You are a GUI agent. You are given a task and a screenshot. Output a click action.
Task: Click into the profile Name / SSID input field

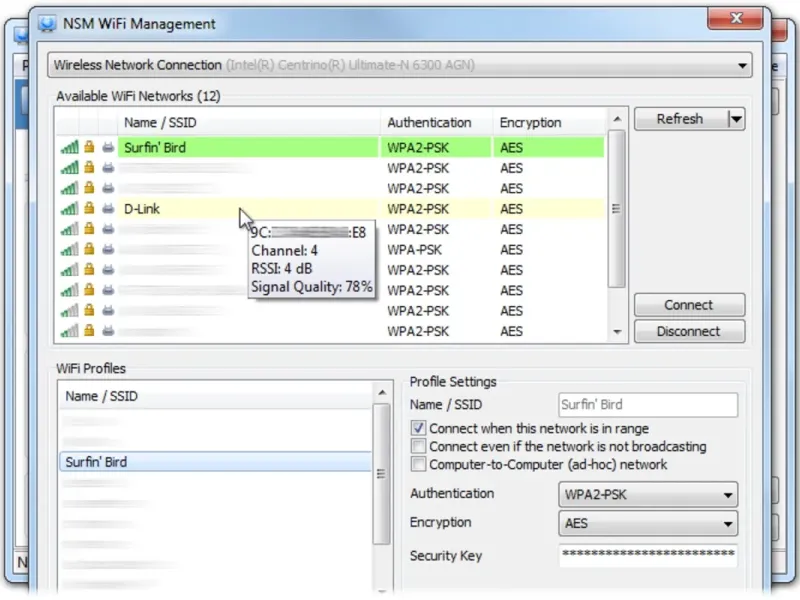point(648,405)
